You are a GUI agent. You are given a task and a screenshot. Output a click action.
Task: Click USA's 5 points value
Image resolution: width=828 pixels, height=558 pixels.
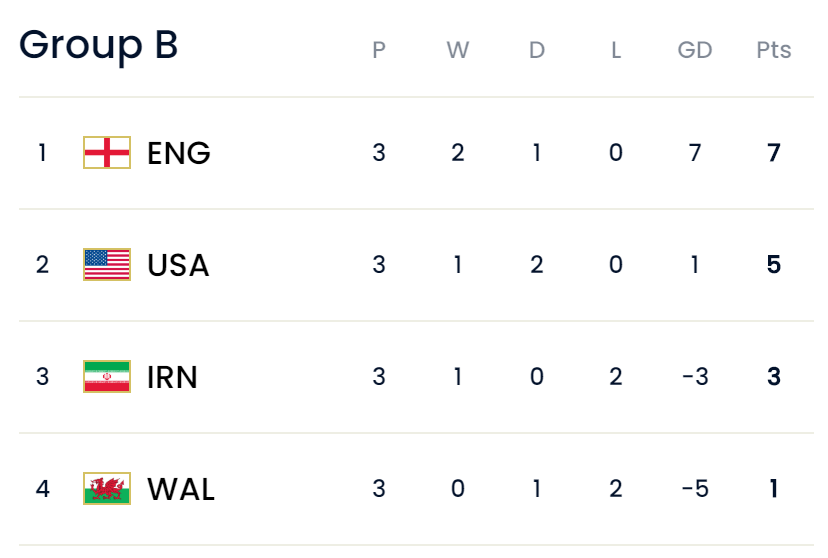tap(774, 264)
